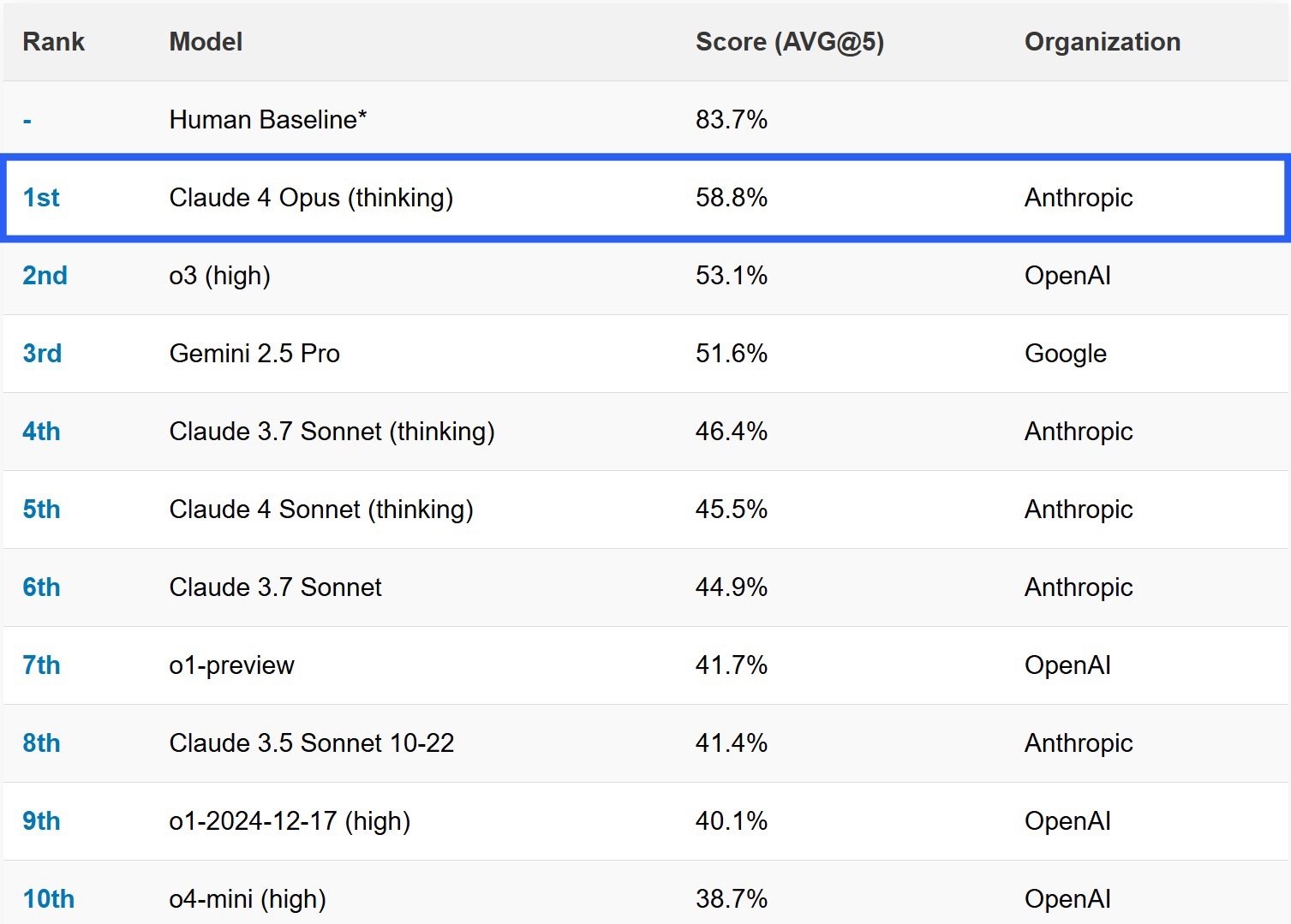This screenshot has width=1291, height=924.
Task: Click the 45.5% score cell
Action: 732,510
